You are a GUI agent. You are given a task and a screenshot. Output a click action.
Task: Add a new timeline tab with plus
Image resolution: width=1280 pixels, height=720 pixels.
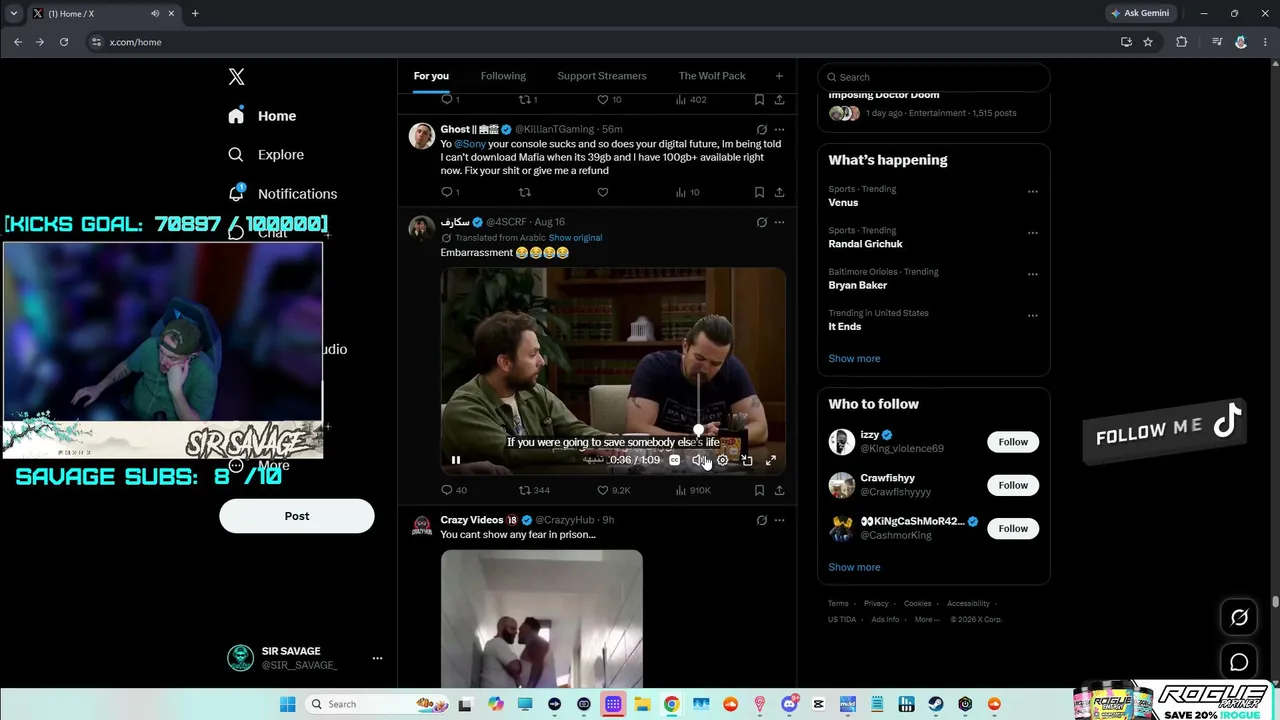779,76
